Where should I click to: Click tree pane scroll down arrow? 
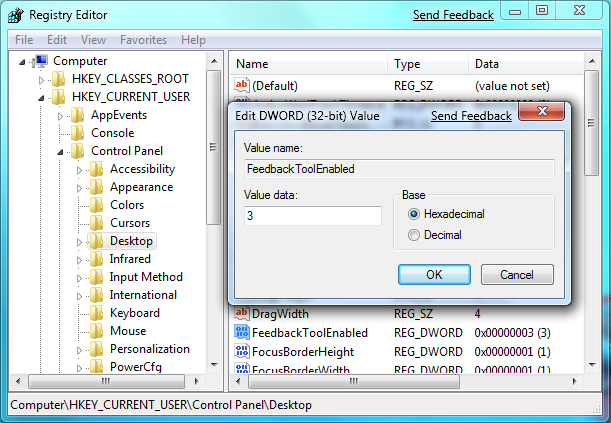tap(214, 365)
